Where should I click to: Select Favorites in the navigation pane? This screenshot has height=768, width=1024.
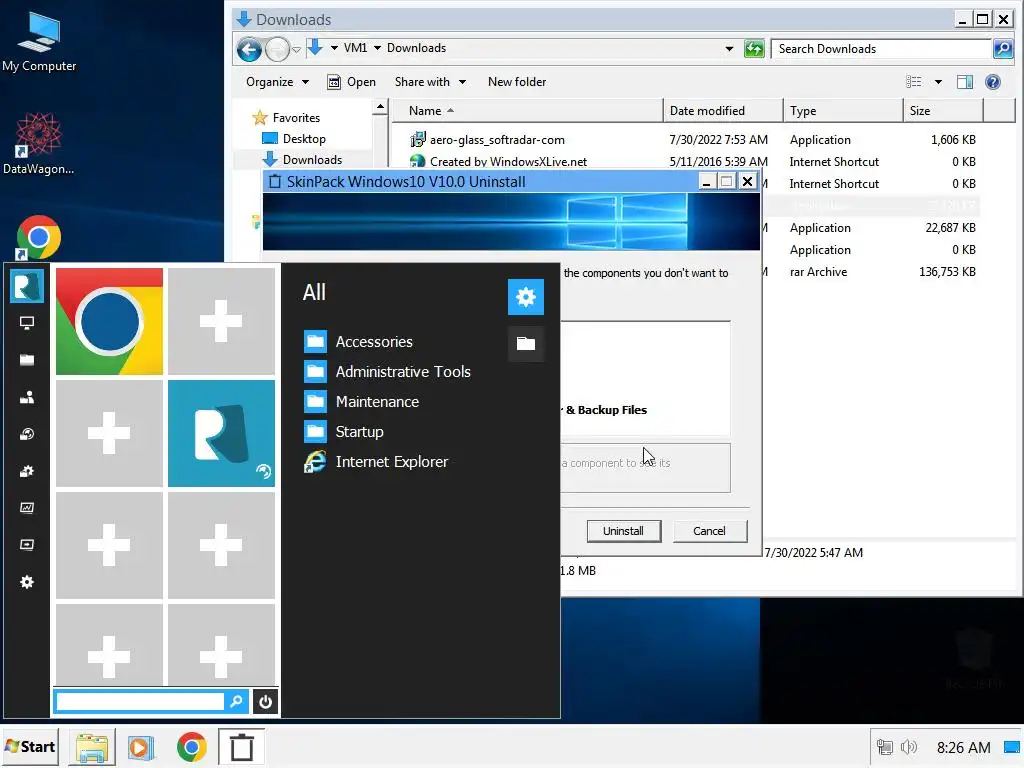click(286, 118)
